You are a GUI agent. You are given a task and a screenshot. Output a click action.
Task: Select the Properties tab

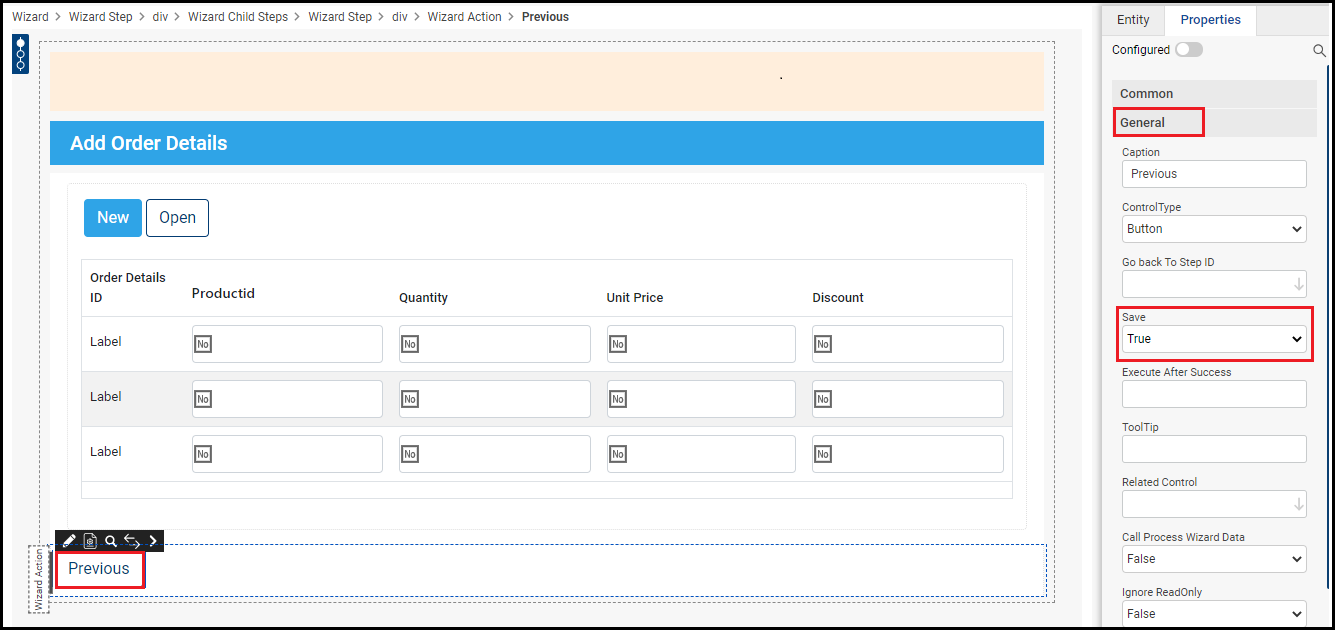tap(1210, 20)
